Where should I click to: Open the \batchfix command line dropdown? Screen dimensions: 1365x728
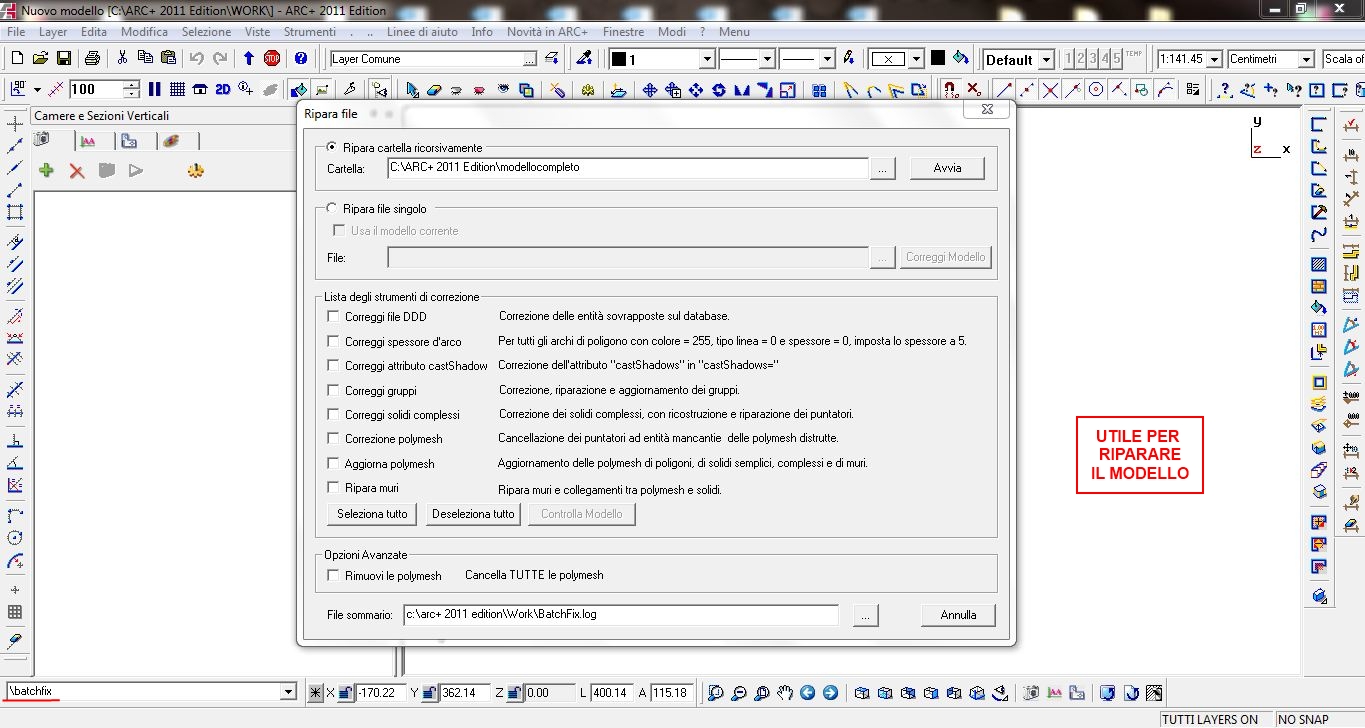click(288, 691)
